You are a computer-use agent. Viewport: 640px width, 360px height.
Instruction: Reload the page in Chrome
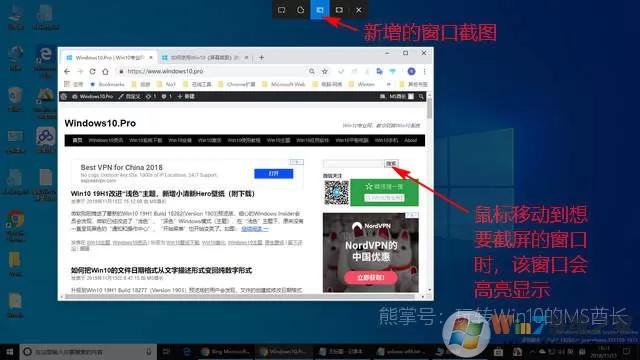pyautogui.click(x=93, y=71)
